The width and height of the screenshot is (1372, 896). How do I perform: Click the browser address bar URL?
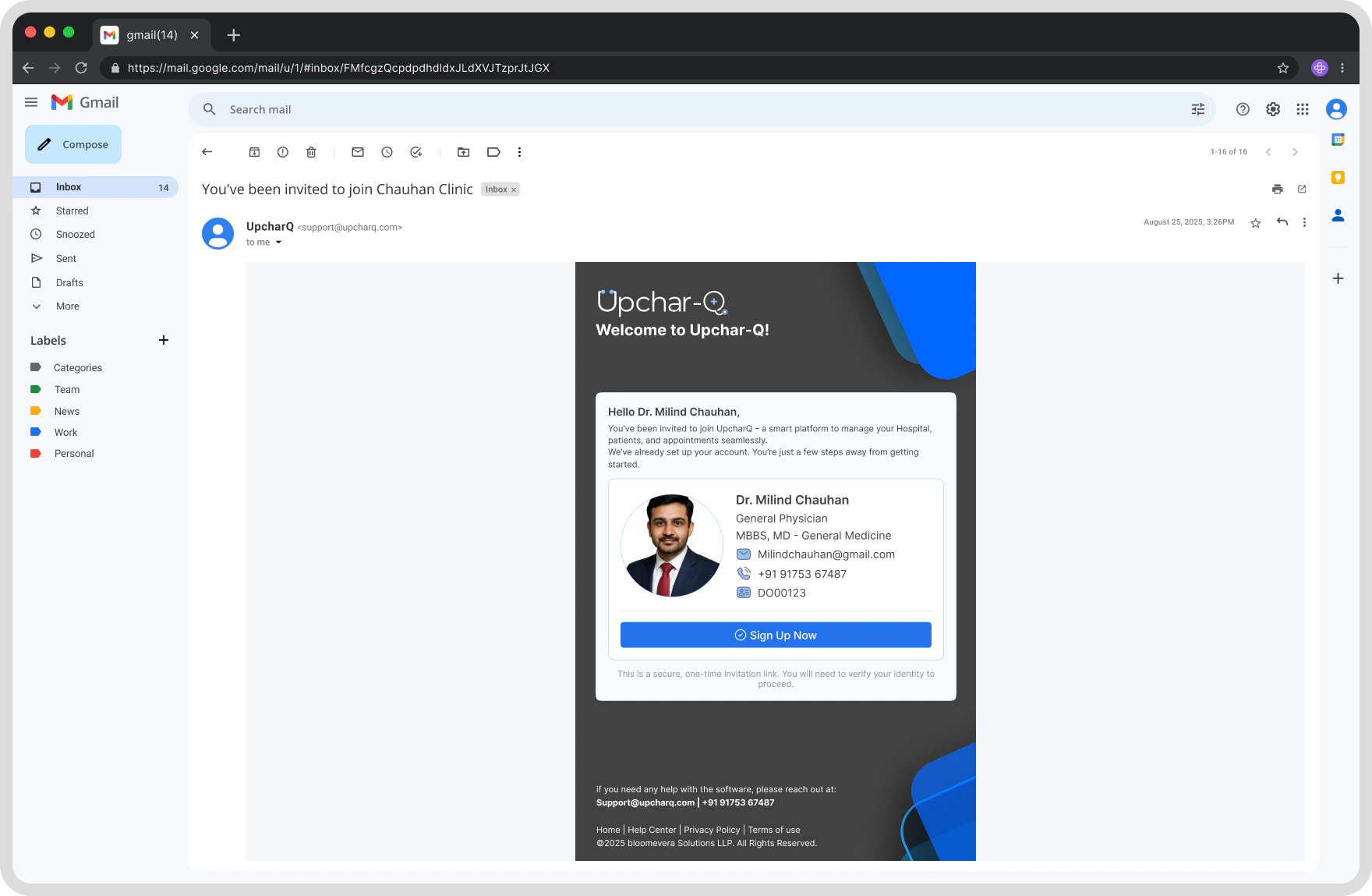[x=338, y=68]
